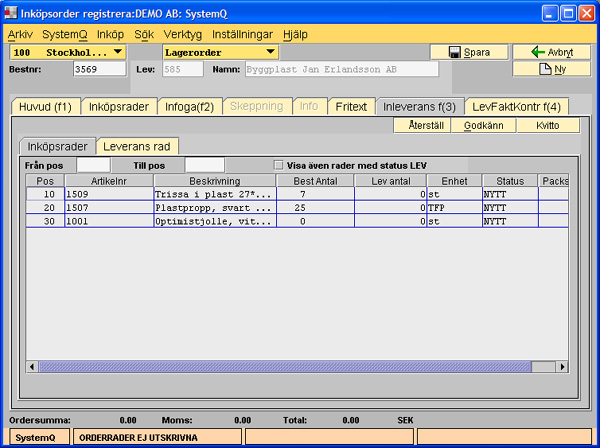Click the Kvitto button

click(548, 125)
